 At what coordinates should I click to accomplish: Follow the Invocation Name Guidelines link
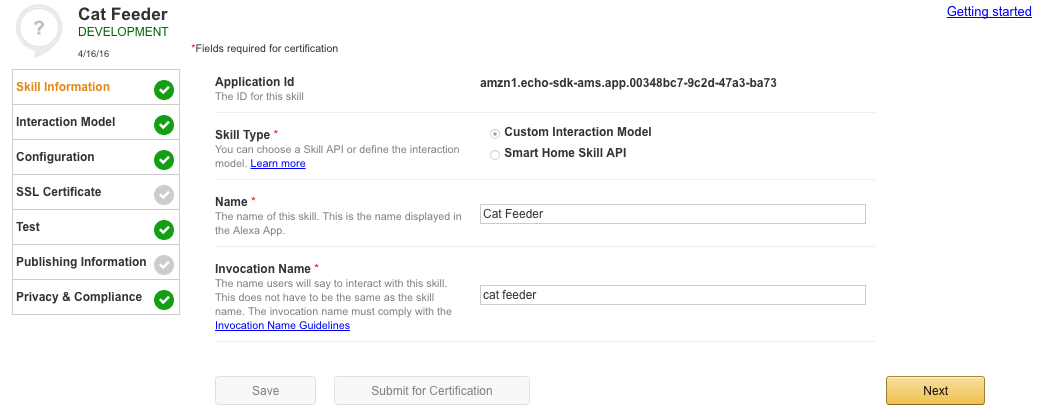pos(282,325)
